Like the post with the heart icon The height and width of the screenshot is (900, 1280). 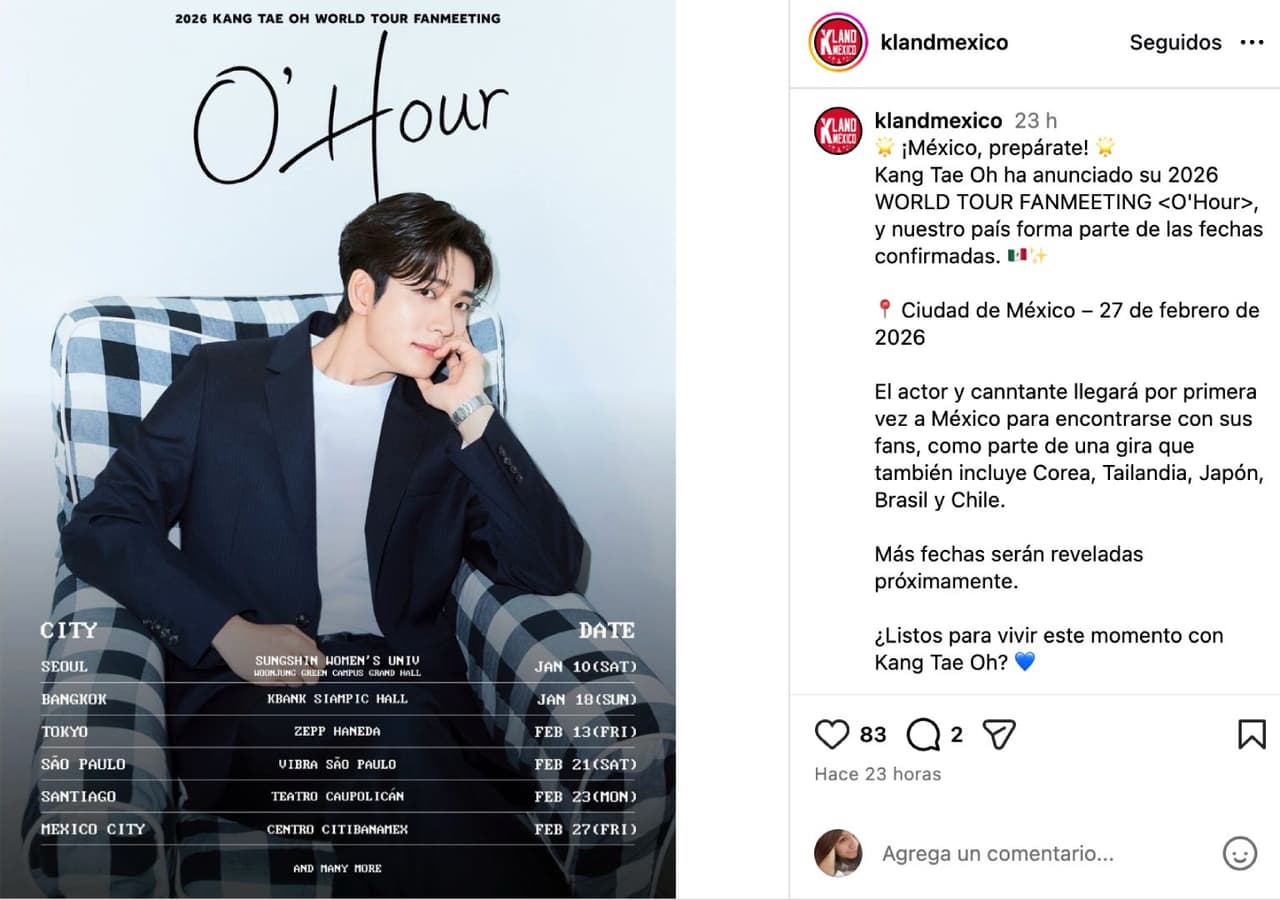pos(832,735)
